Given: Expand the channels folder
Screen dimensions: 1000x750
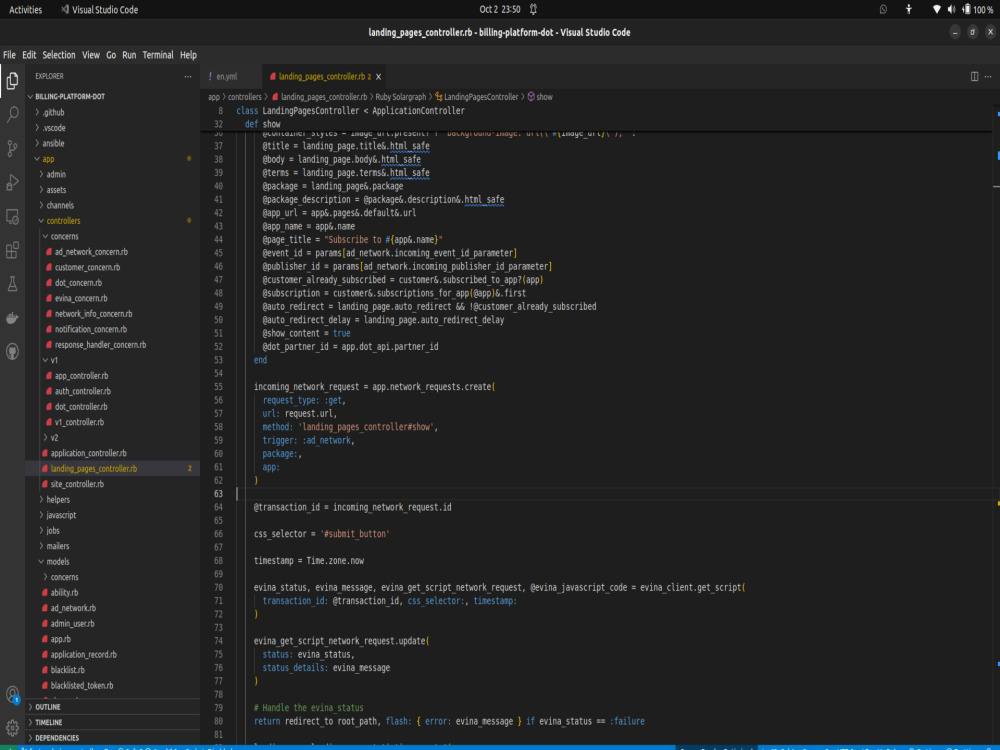Looking at the screenshot, I should 112,205.
